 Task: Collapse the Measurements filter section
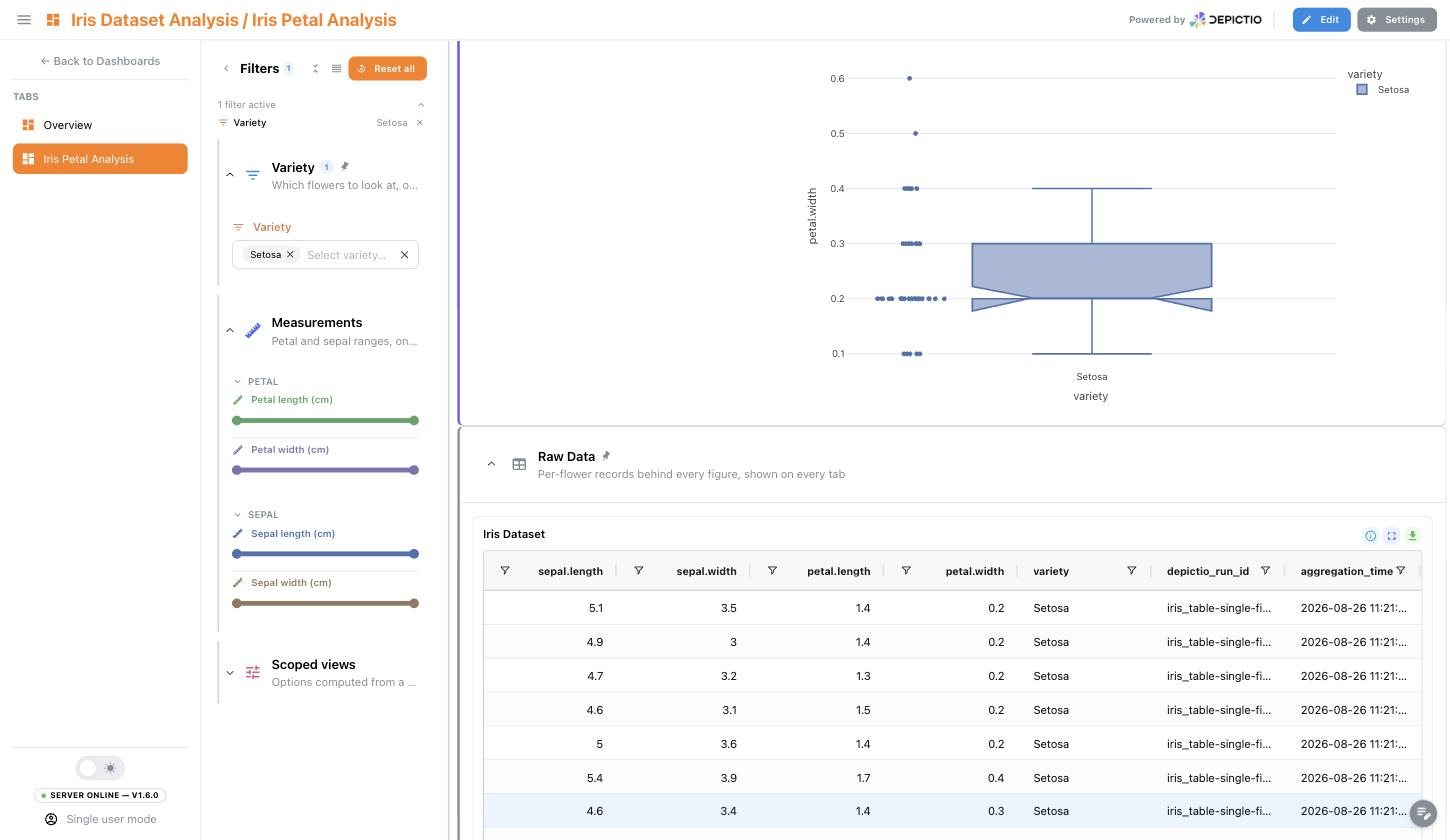click(x=230, y=330)
